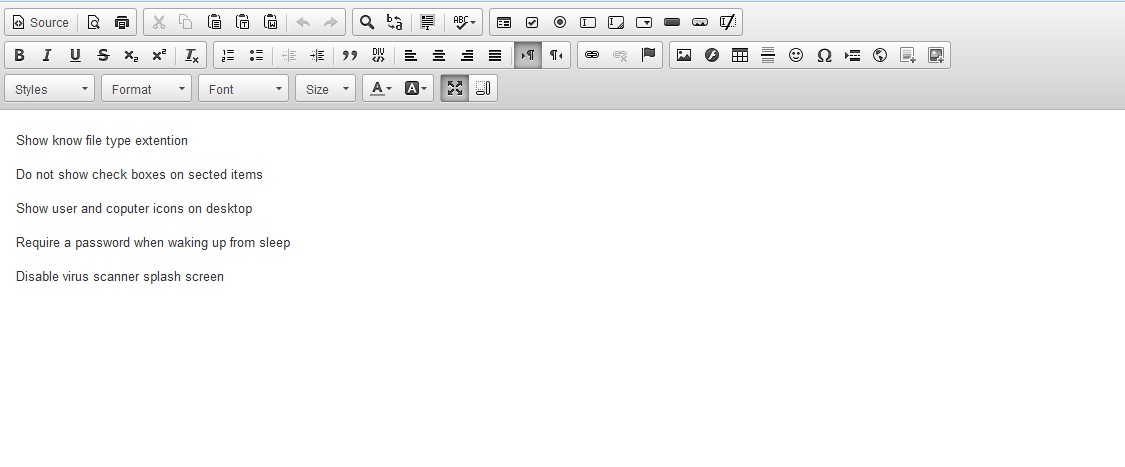
Task: Click the Link insert icon
Action: click(x=592, y=56)
